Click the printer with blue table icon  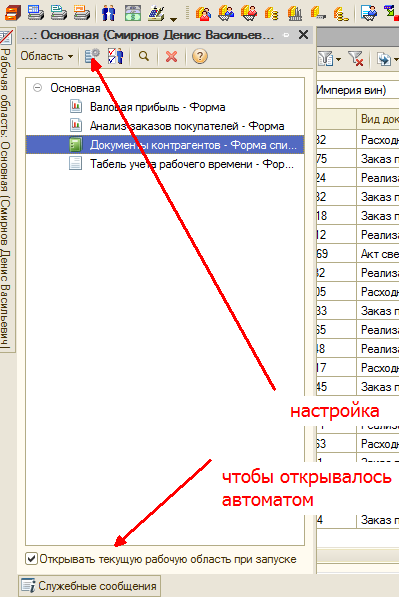coord(36,12)
